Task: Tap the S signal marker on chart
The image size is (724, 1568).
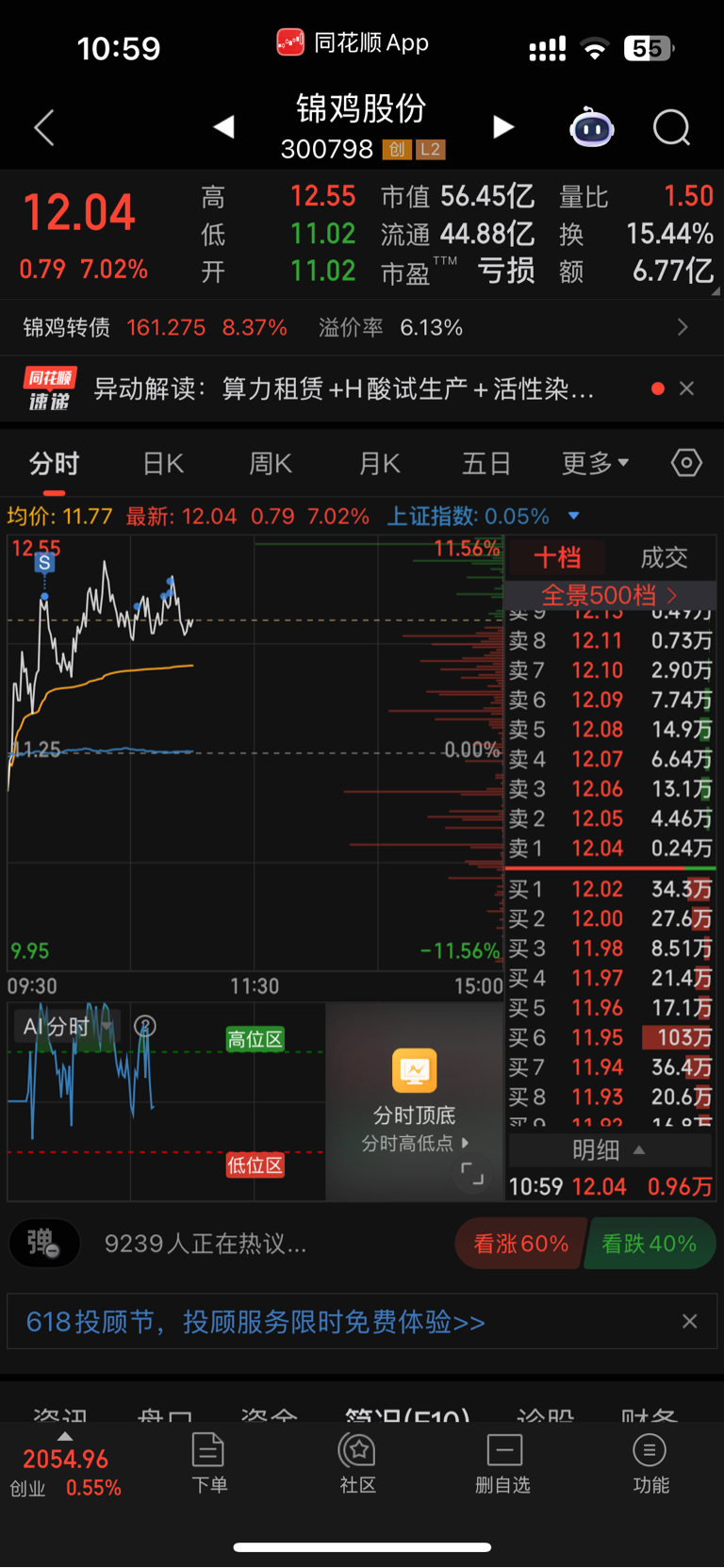Action: point(44,563)
